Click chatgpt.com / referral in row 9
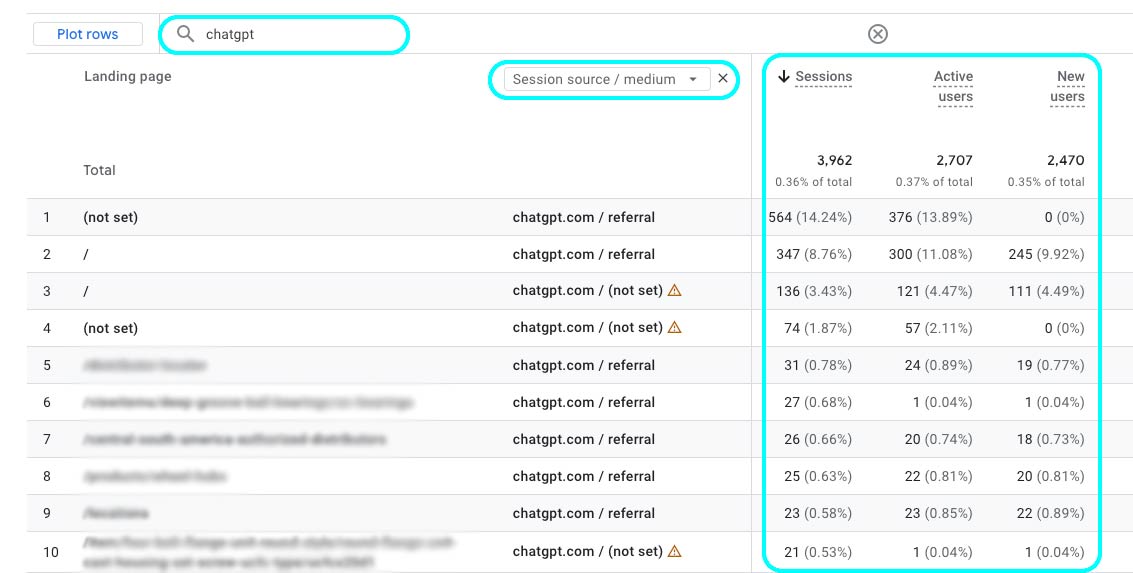The width and height of the screenshot is (1133, 573). [583, 513]
